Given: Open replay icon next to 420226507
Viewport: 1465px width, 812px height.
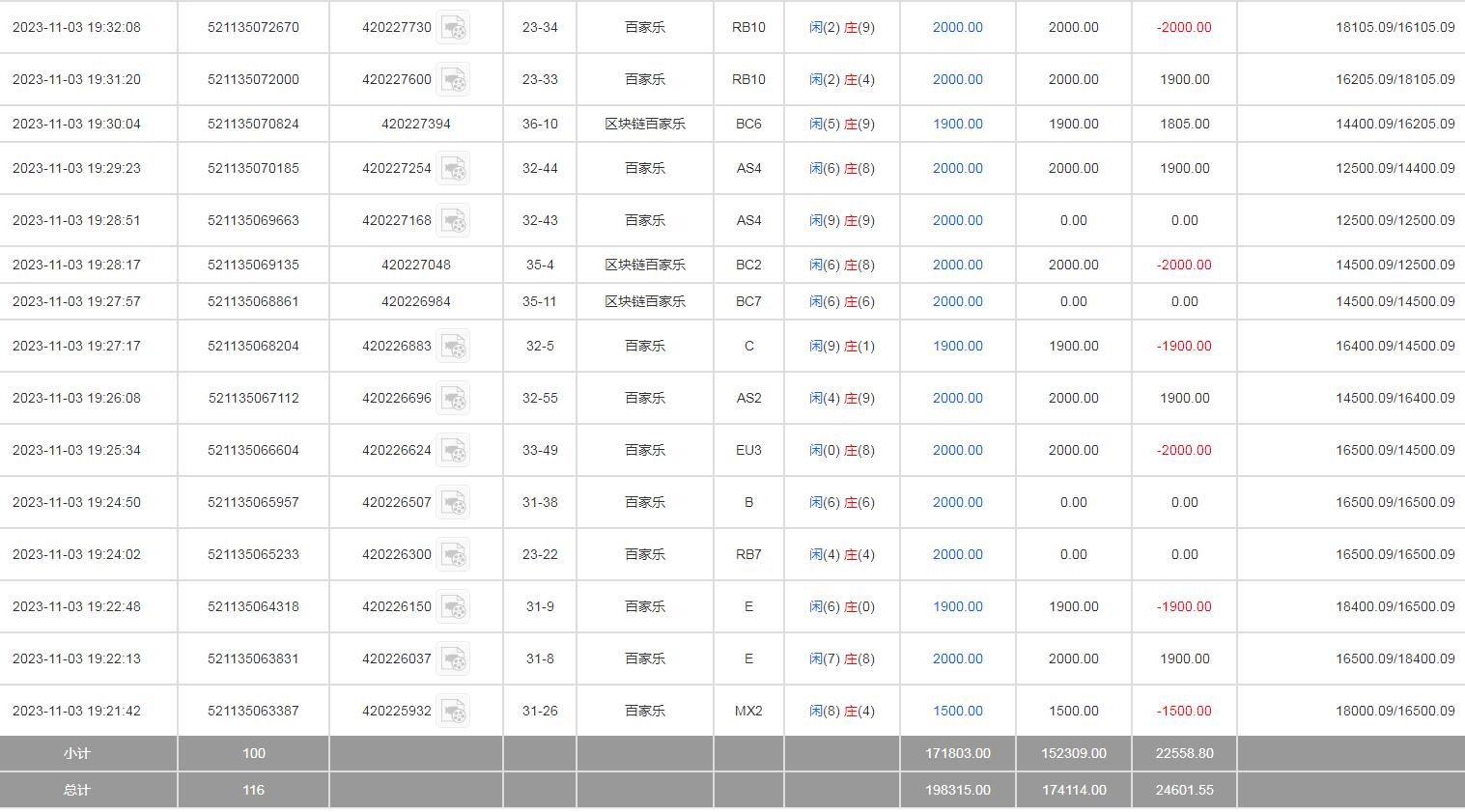Looking at the screenshot, I should click(x=453, y=503).
